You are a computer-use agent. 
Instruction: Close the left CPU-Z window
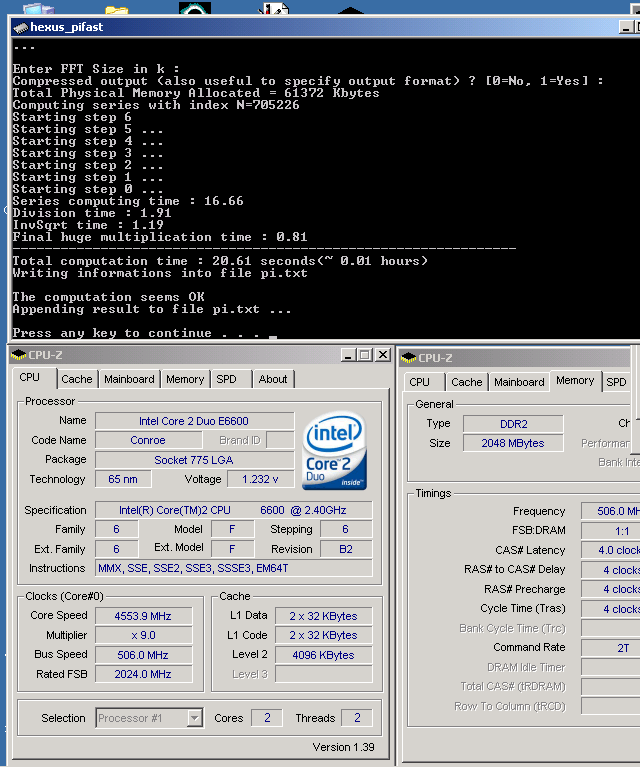click(x=382, y=355)
